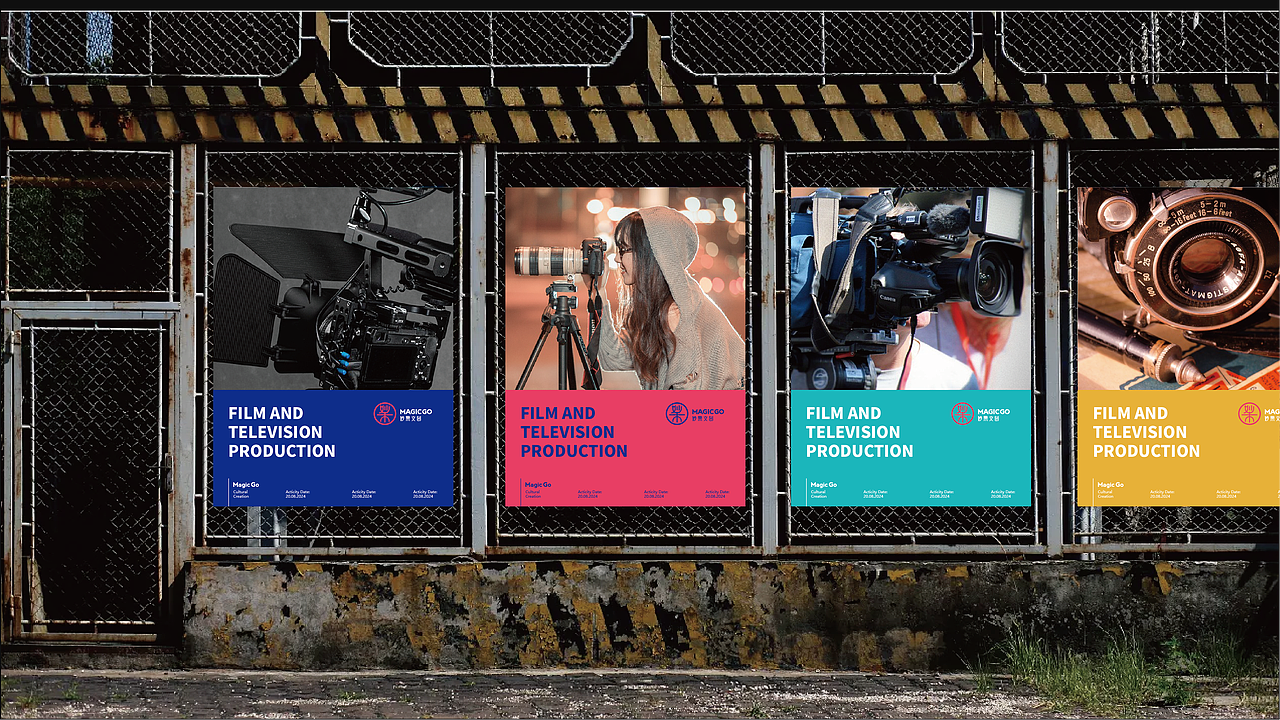Click the blue poster's FILM AND TELEVISION PRODUCTION headline
The height and width of the screenshot is (720, 1280).
tap(282, 432)
